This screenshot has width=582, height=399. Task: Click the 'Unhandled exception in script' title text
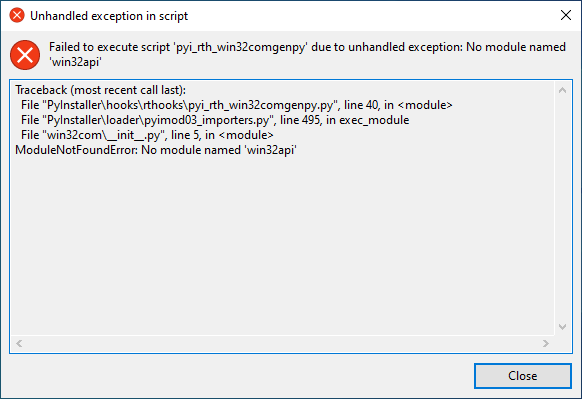109,16
